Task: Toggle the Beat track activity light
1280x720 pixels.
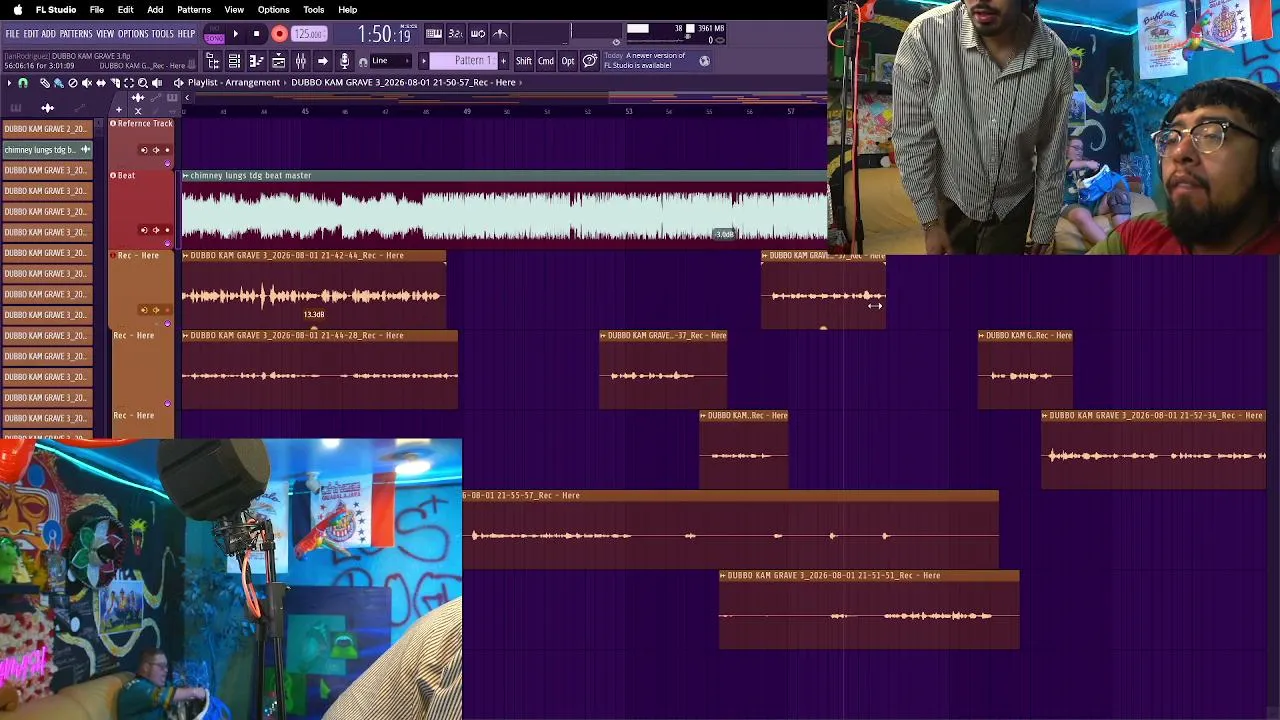Action: 167,241
